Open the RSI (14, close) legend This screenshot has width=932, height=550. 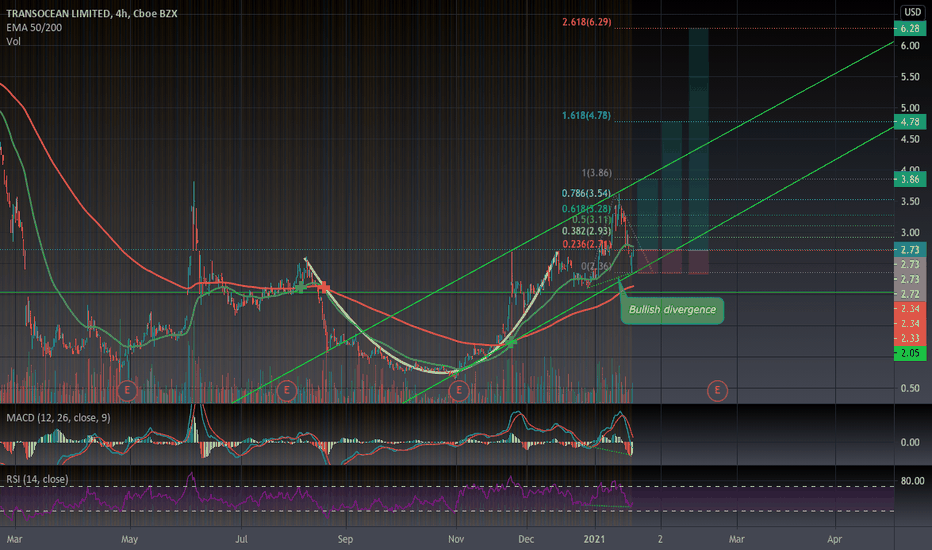point(37,479)
